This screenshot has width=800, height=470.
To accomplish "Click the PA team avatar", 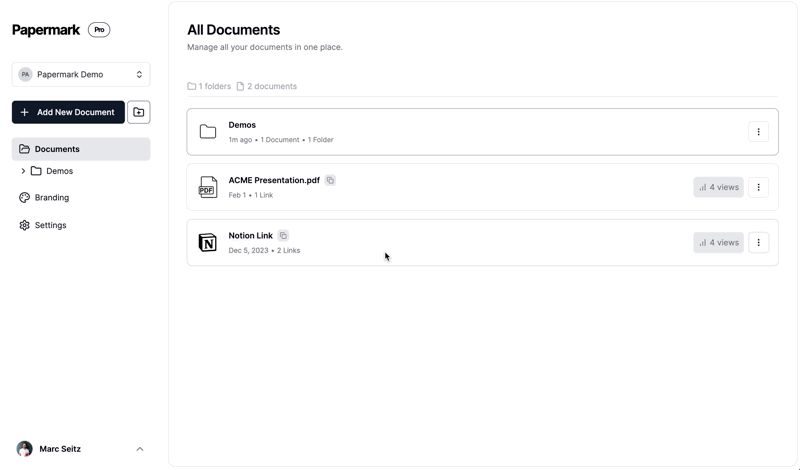I will pos(25,75).
